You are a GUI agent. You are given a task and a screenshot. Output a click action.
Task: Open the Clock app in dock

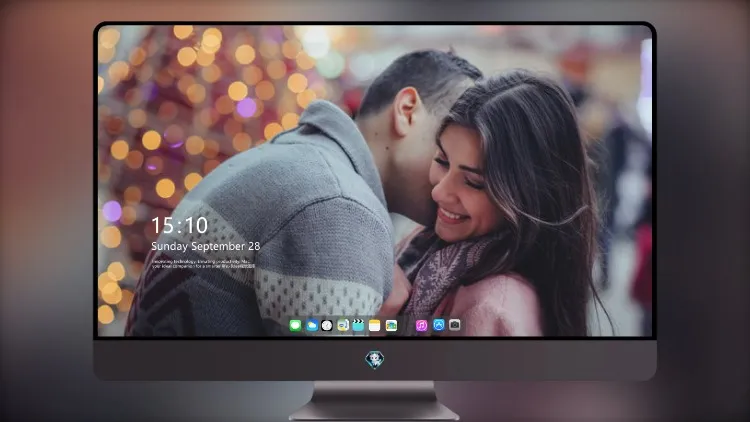pos(327,325)
